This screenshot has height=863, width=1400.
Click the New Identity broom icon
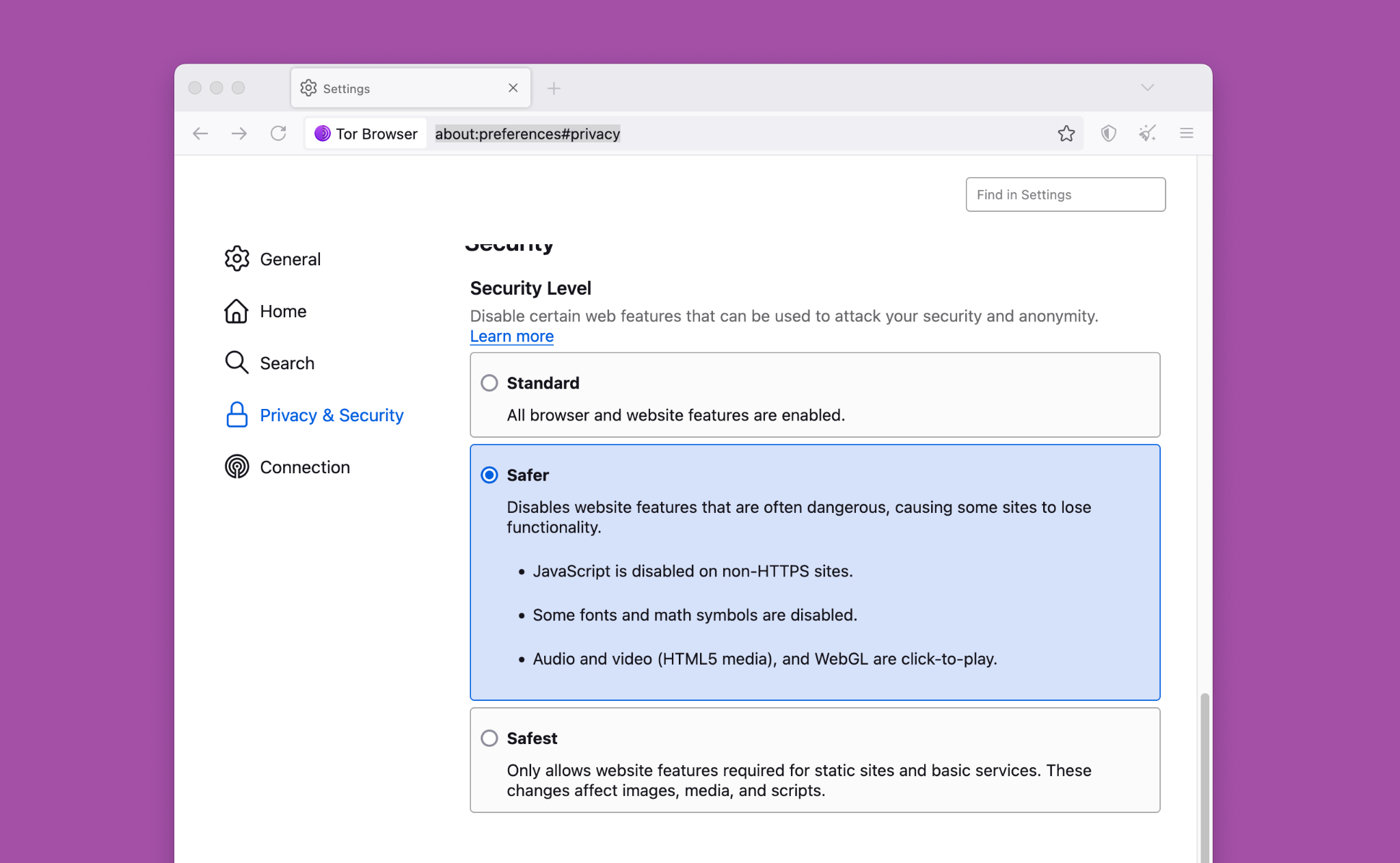pyautogui.click(x=1147, y=133)
